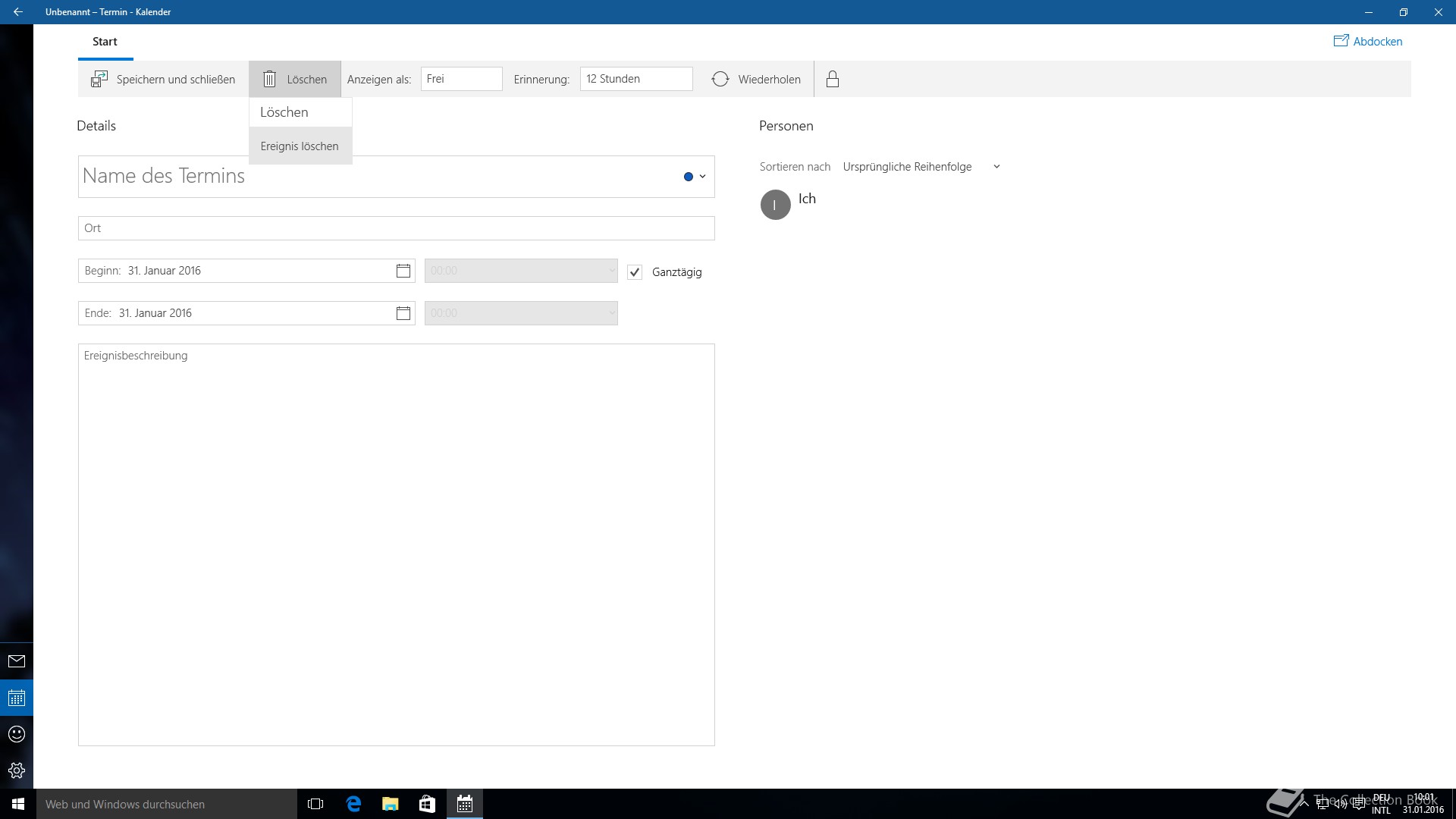1456x819 pixels.
Task: Open the start time dropdown
Action: pyautogui.click(x=521, y=271)
